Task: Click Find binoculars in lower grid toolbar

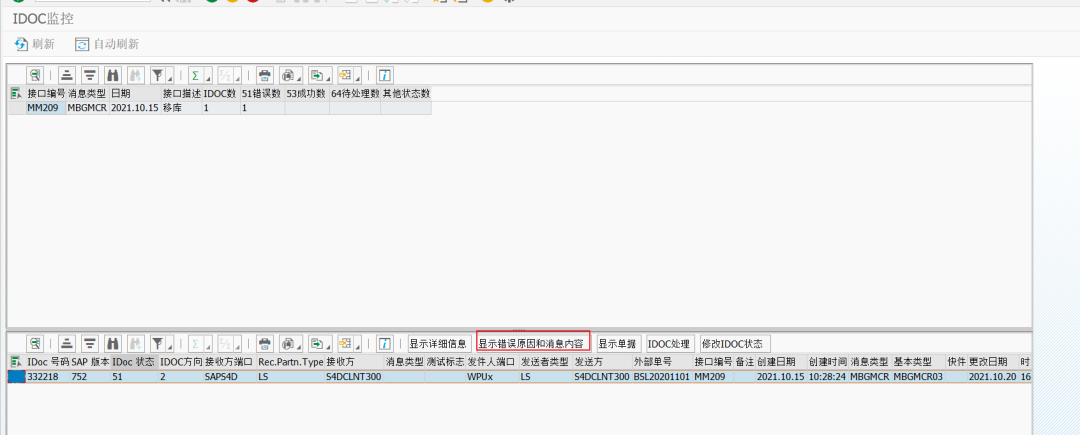Action: click(112, 343)
